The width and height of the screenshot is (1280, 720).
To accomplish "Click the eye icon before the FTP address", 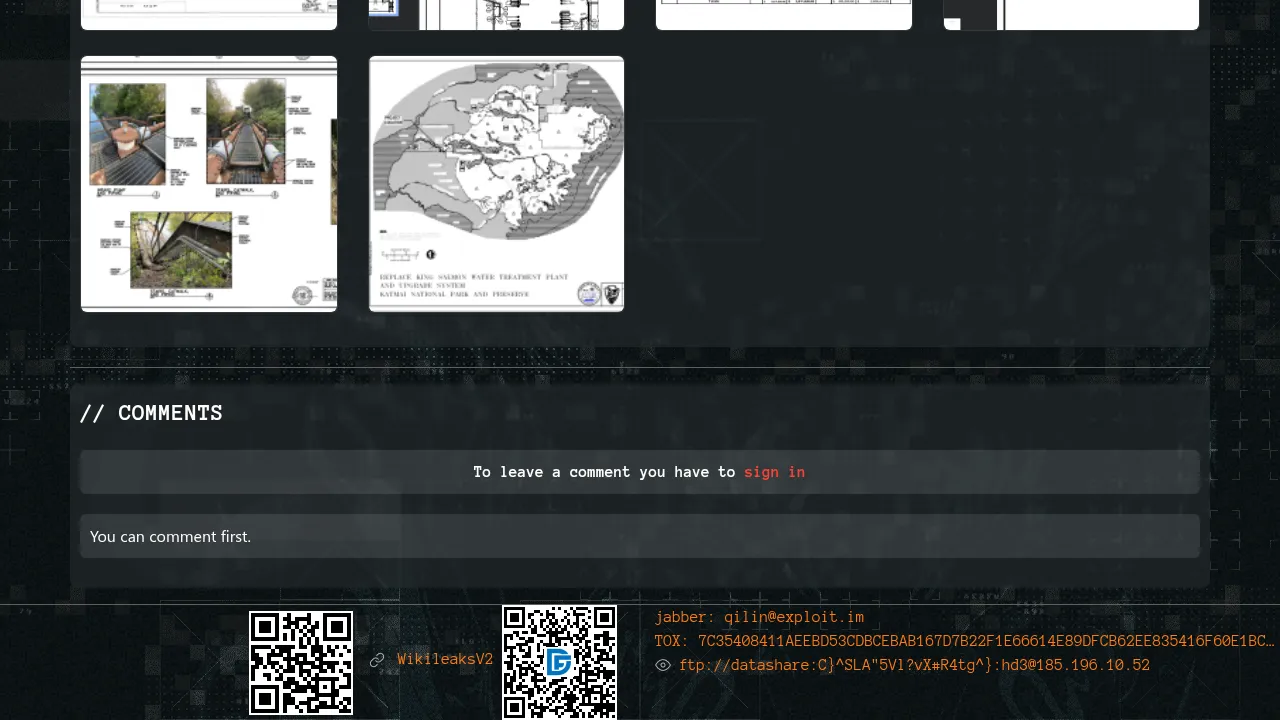I will coord(663,665).
